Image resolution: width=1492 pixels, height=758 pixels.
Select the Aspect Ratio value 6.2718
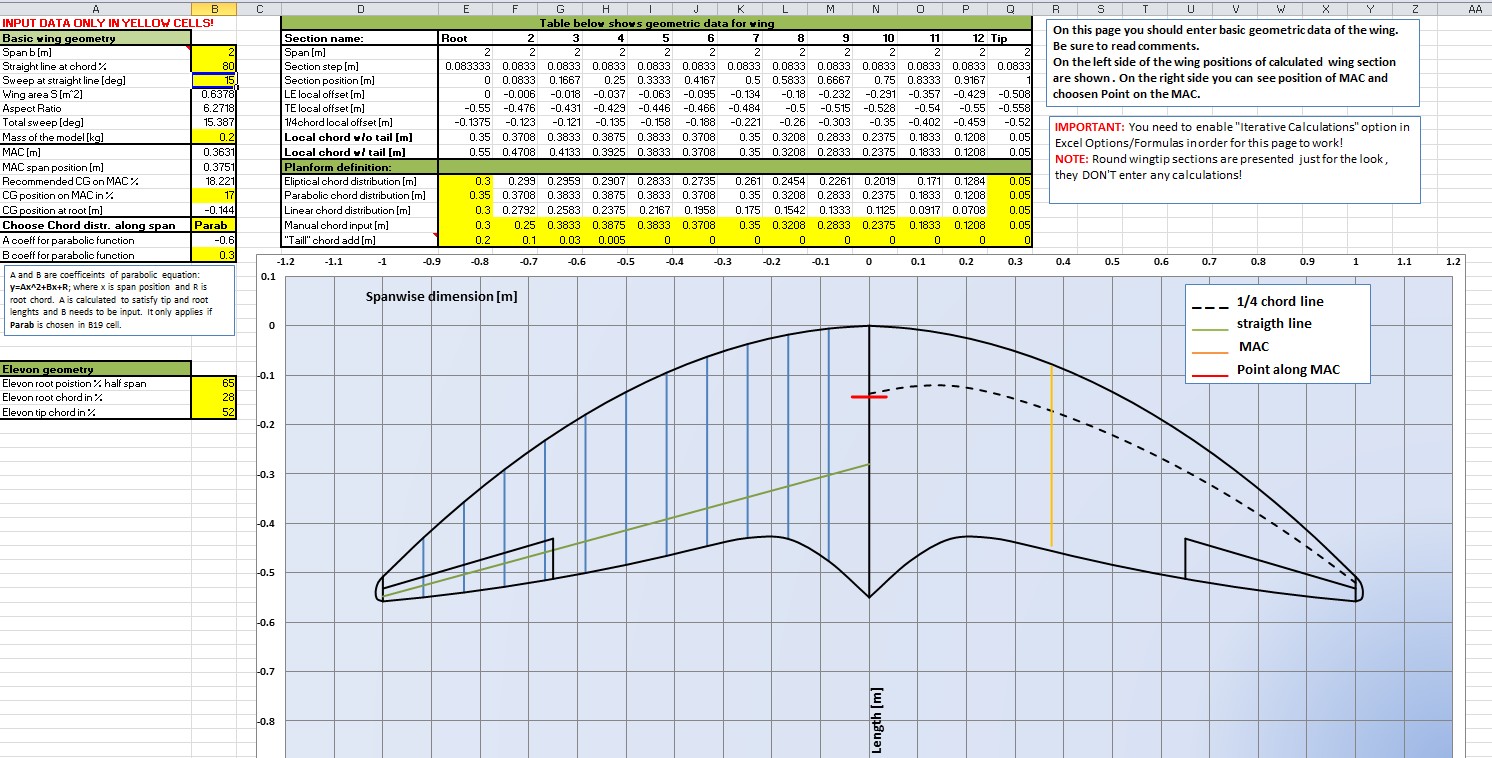214,108
